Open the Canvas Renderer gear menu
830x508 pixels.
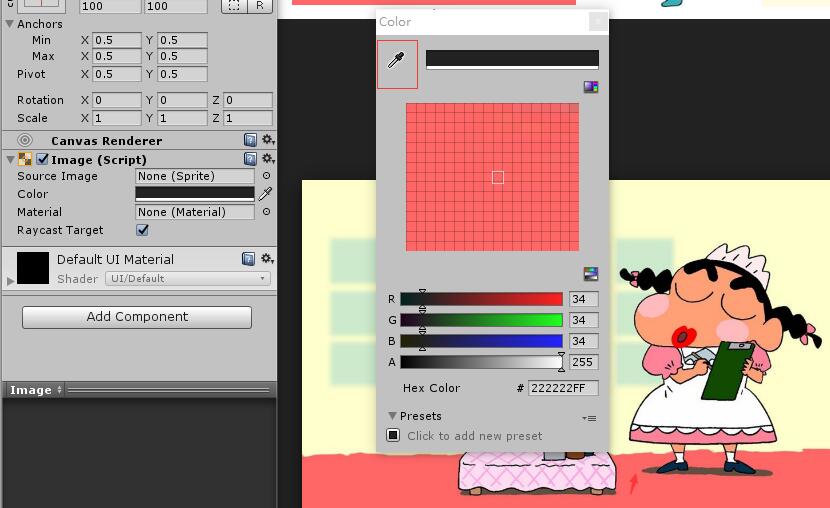coord(267,140)
